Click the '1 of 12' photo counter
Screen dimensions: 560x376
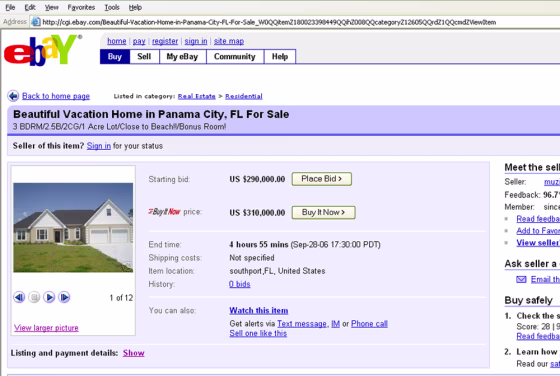[x=121, y=298]
